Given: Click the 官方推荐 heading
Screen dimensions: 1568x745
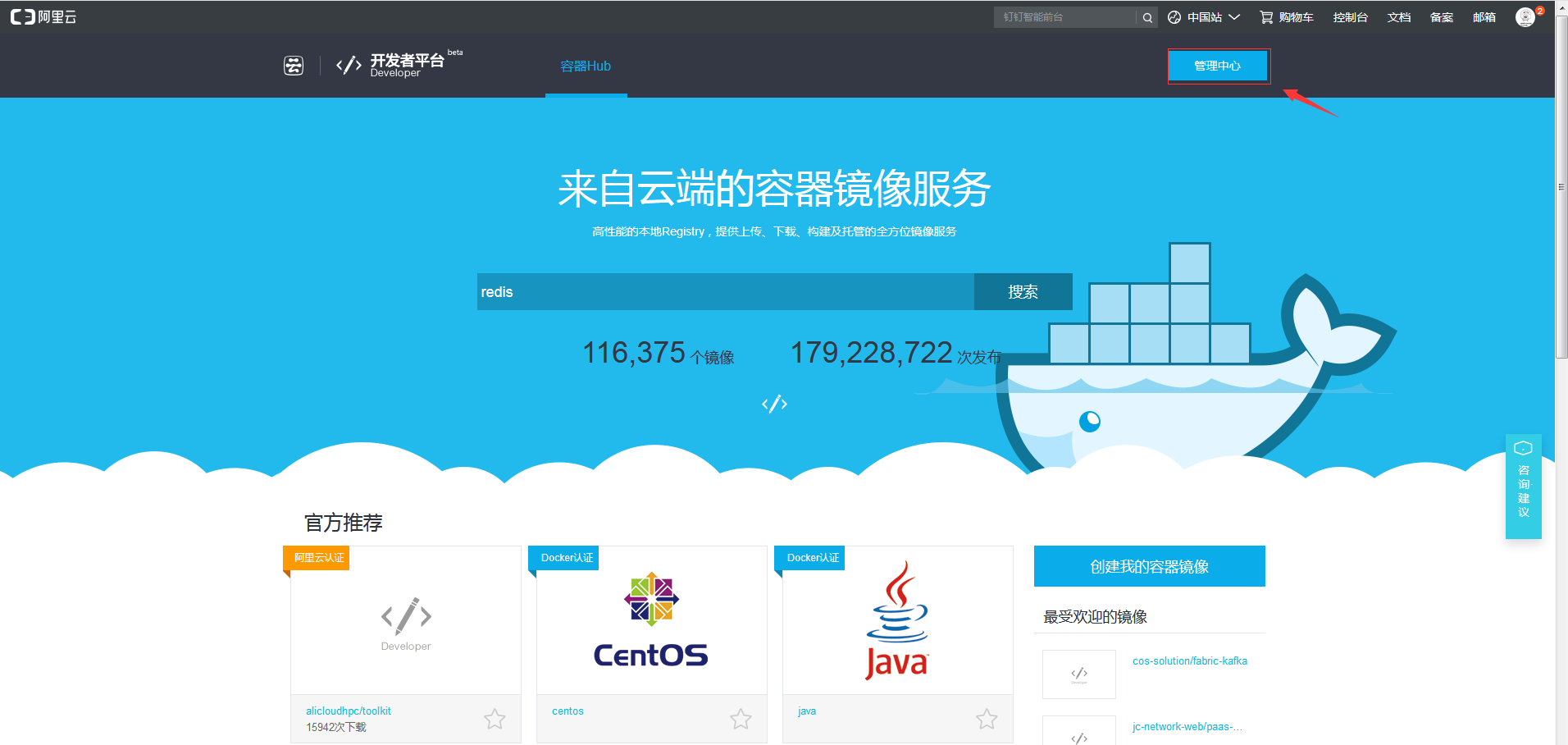Looking at the screenshot, I should click(x=344, y=523).
